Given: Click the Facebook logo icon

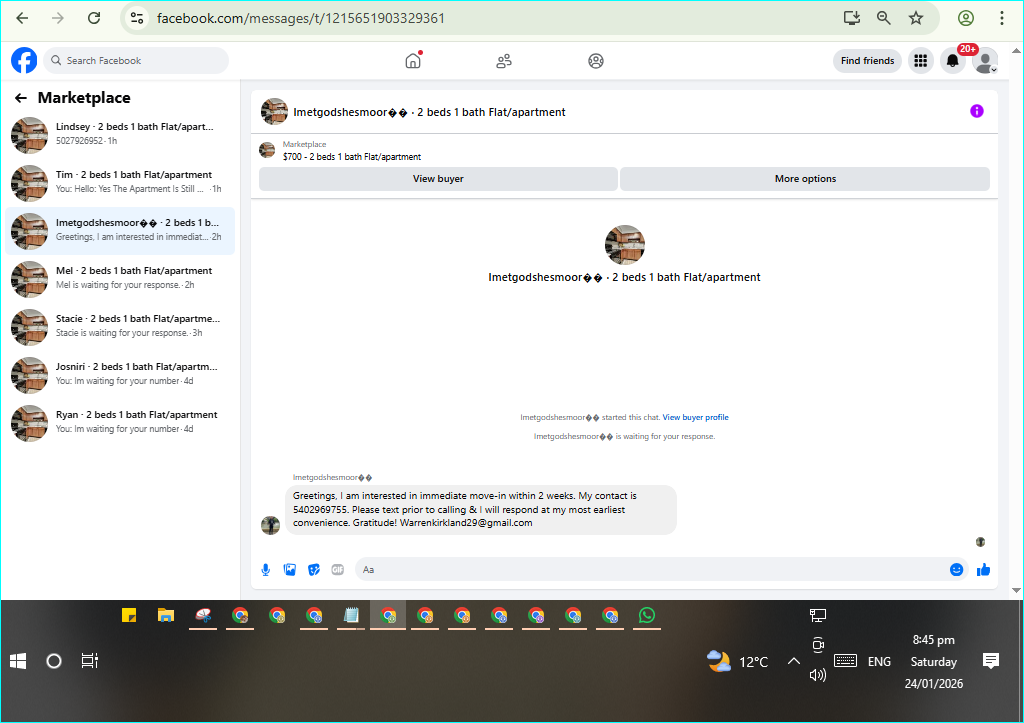Looking at the screenshot, I should pyautogui.click(x=24, y=61).
